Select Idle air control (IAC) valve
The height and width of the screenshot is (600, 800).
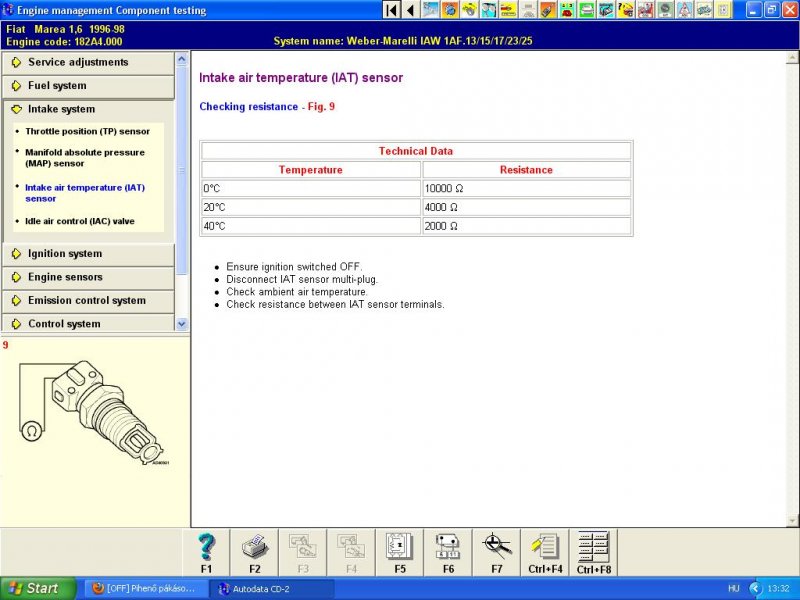80,221
